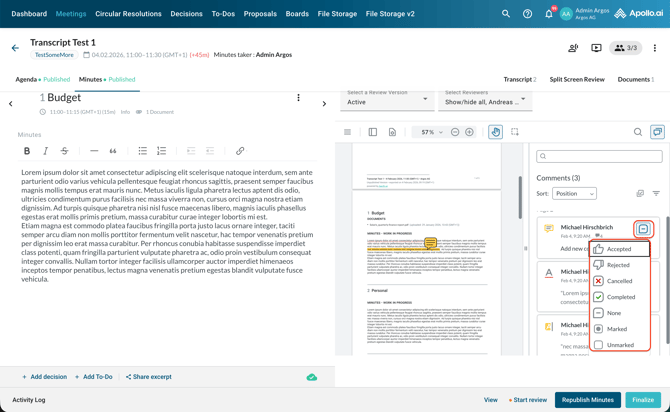
Task: Click Add decision link
Action: 45,377
